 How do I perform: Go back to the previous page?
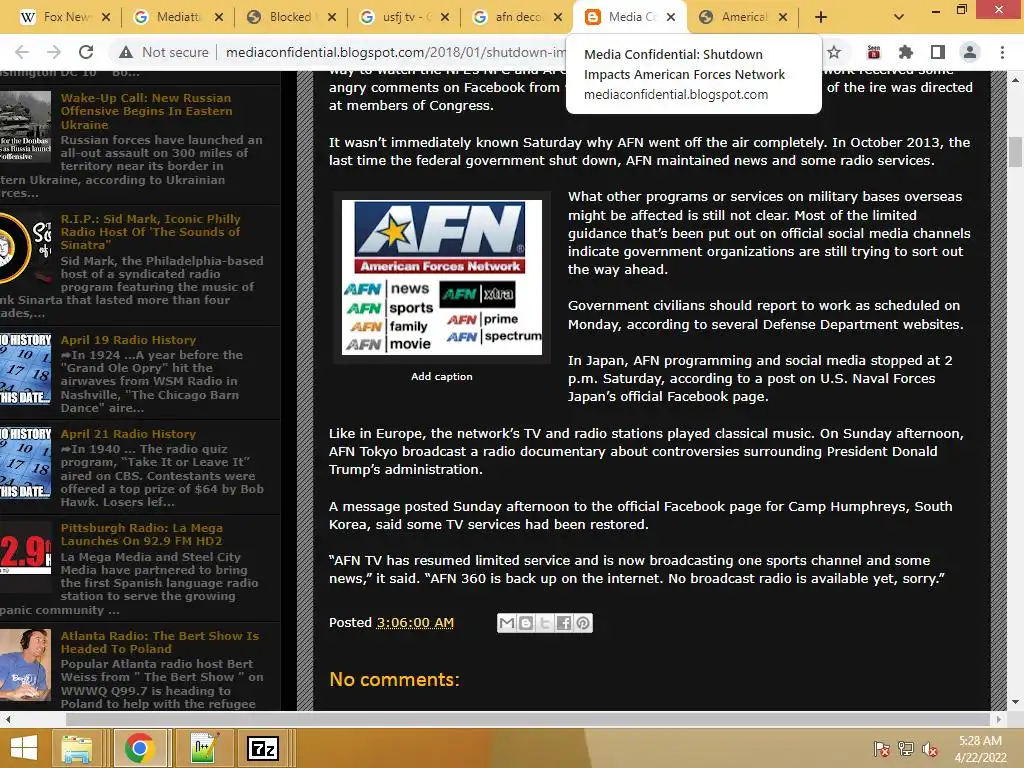pos(22,52)
